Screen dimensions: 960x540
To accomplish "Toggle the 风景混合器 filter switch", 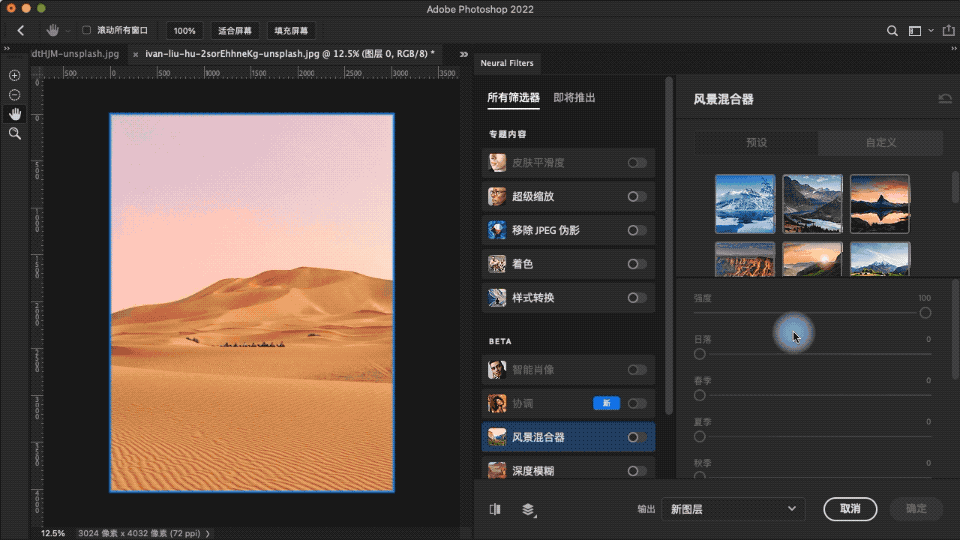I will pos(636,437).
